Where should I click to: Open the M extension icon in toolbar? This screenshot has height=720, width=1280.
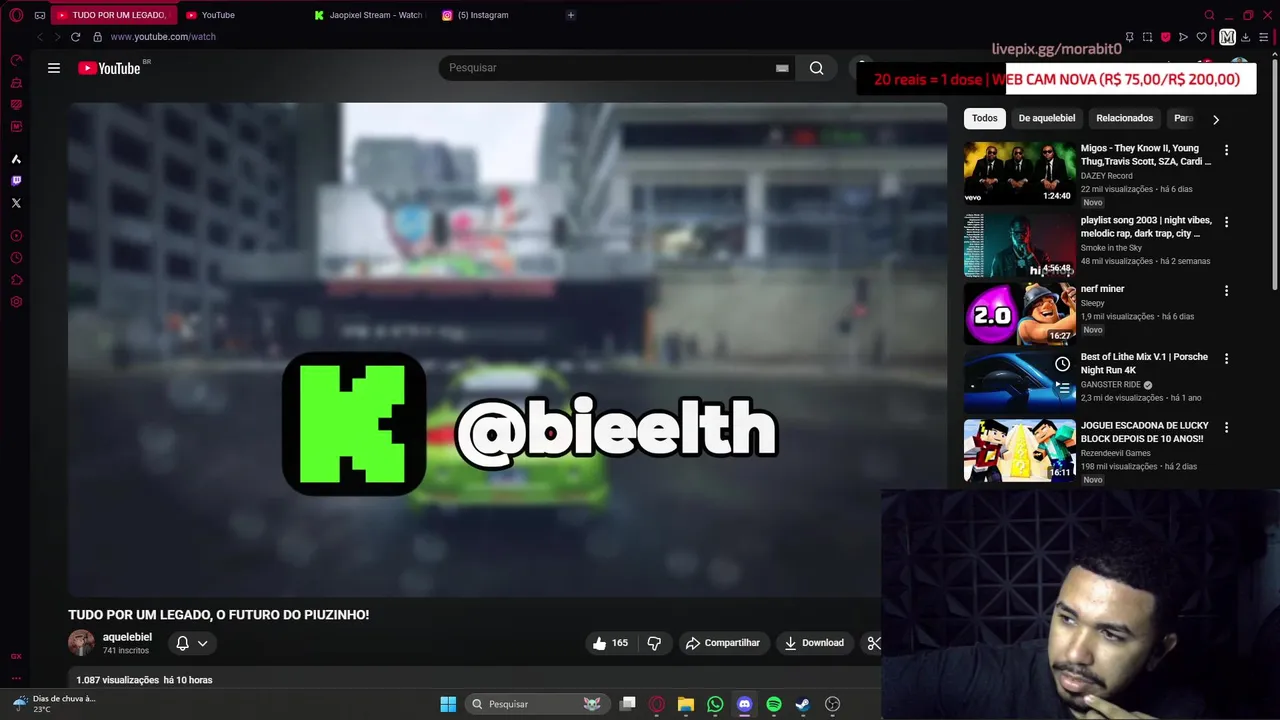[1227, 37]
